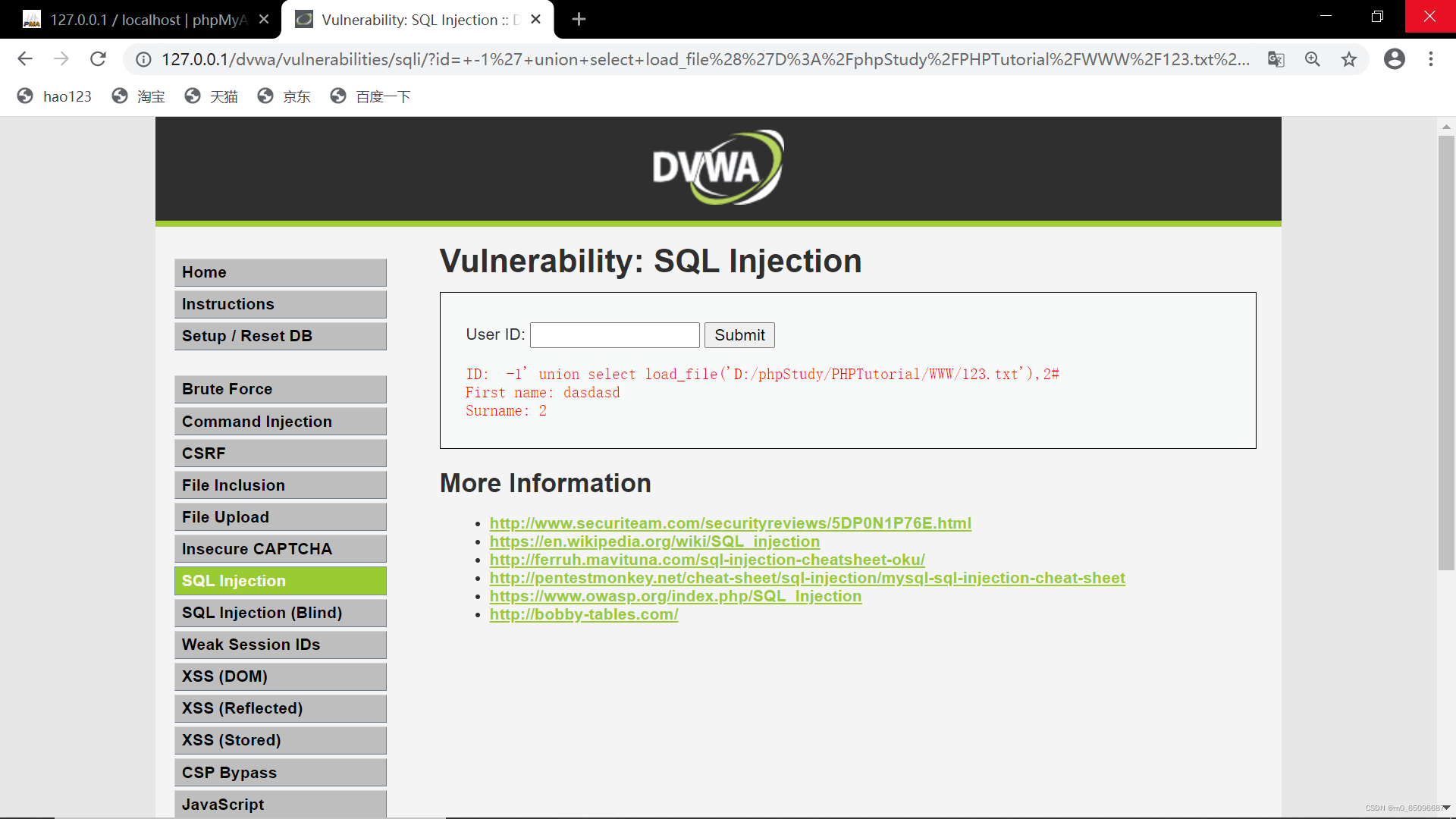Click the browser back arrow

[x=25, y=59]
